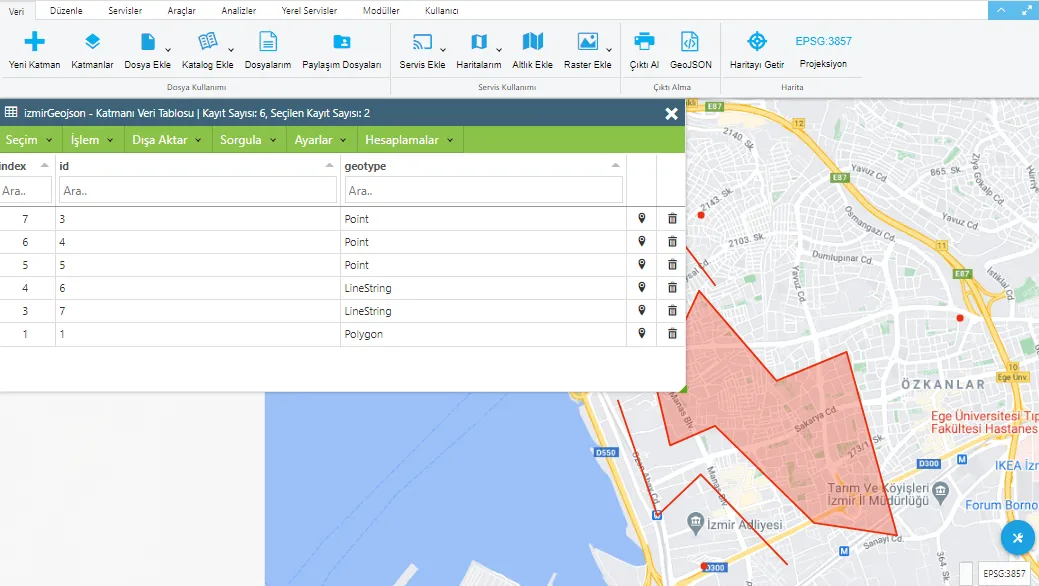This screenshot has height=586, width=1039.
Task: Sort by the geotype column header
Action: coord(483,166)
